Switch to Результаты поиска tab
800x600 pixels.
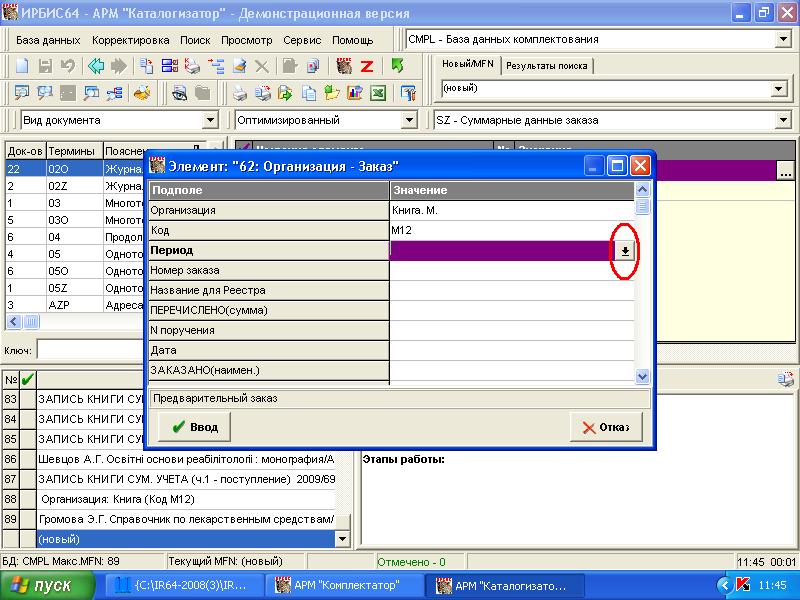[x=547, y=66]
